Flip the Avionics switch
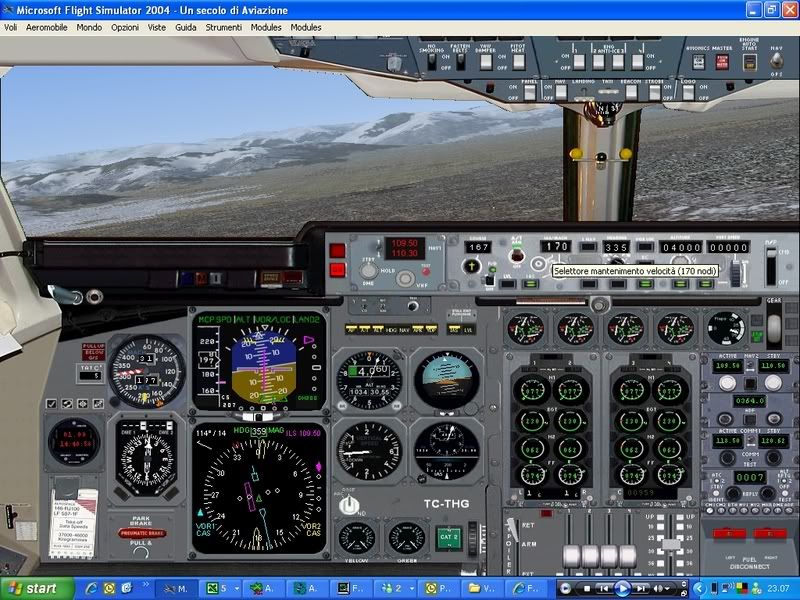This screenshot has height=600, width=800. click(698, 62)
